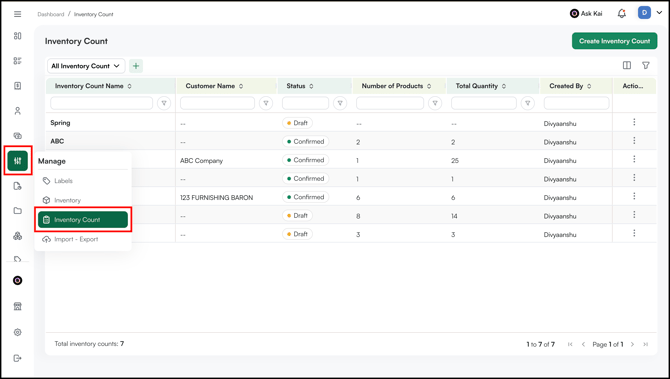
Task: Open Inventory Count Name filter options
Action: pyautogui.click(x=164, y=103)
